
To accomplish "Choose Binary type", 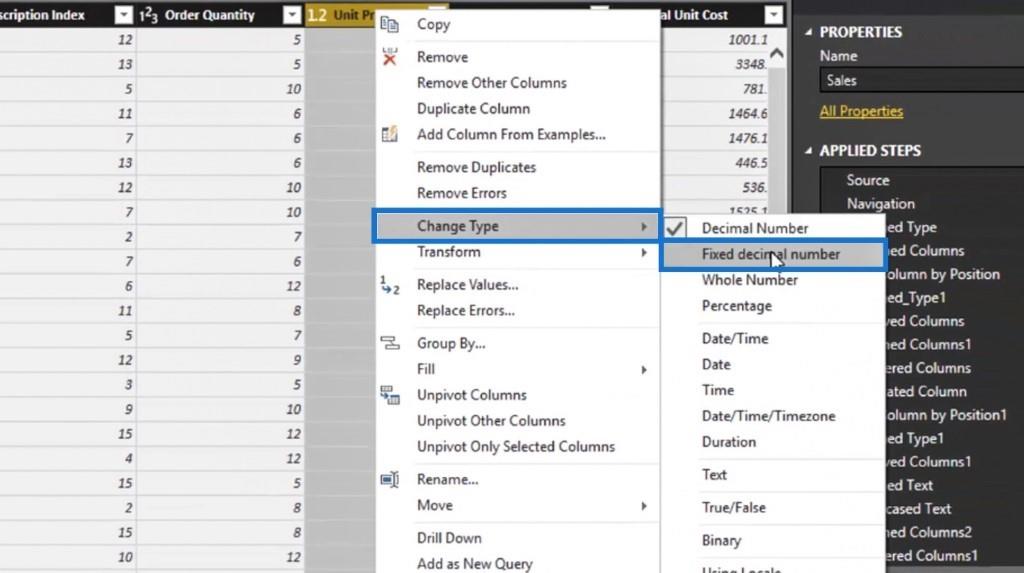I will (x=721, y=540).
